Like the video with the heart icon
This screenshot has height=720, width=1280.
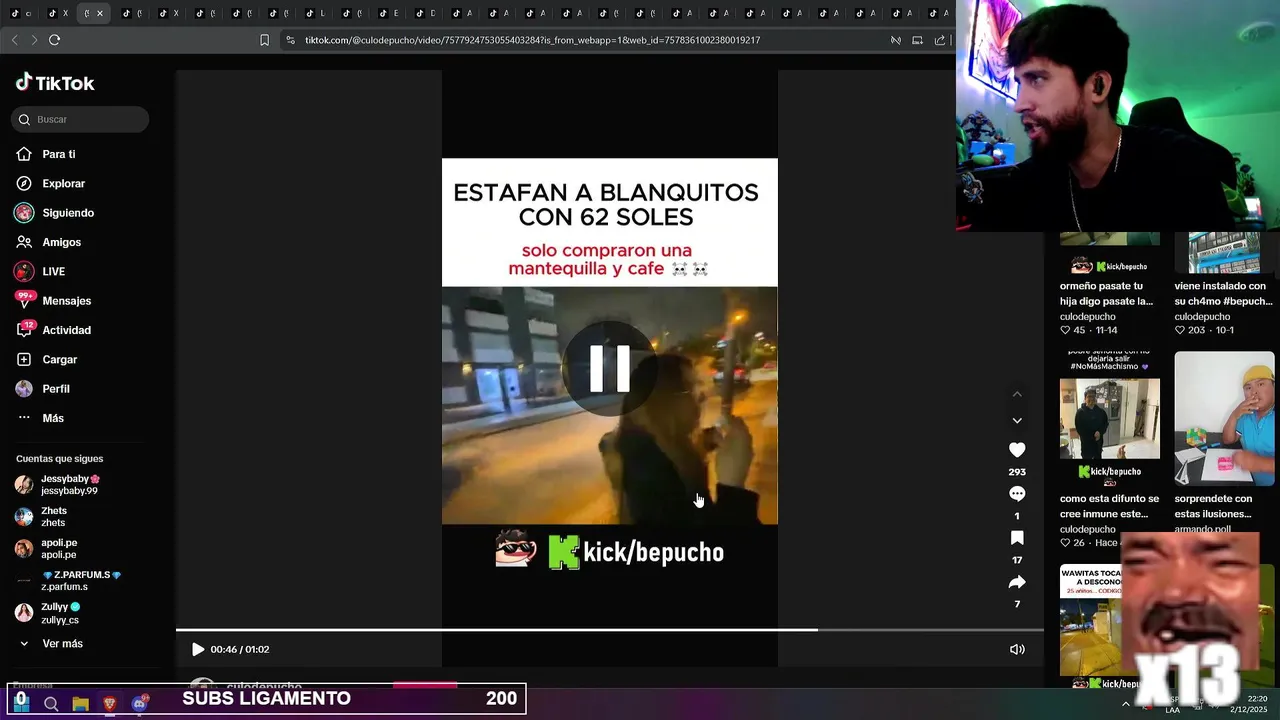(1017, 450)
